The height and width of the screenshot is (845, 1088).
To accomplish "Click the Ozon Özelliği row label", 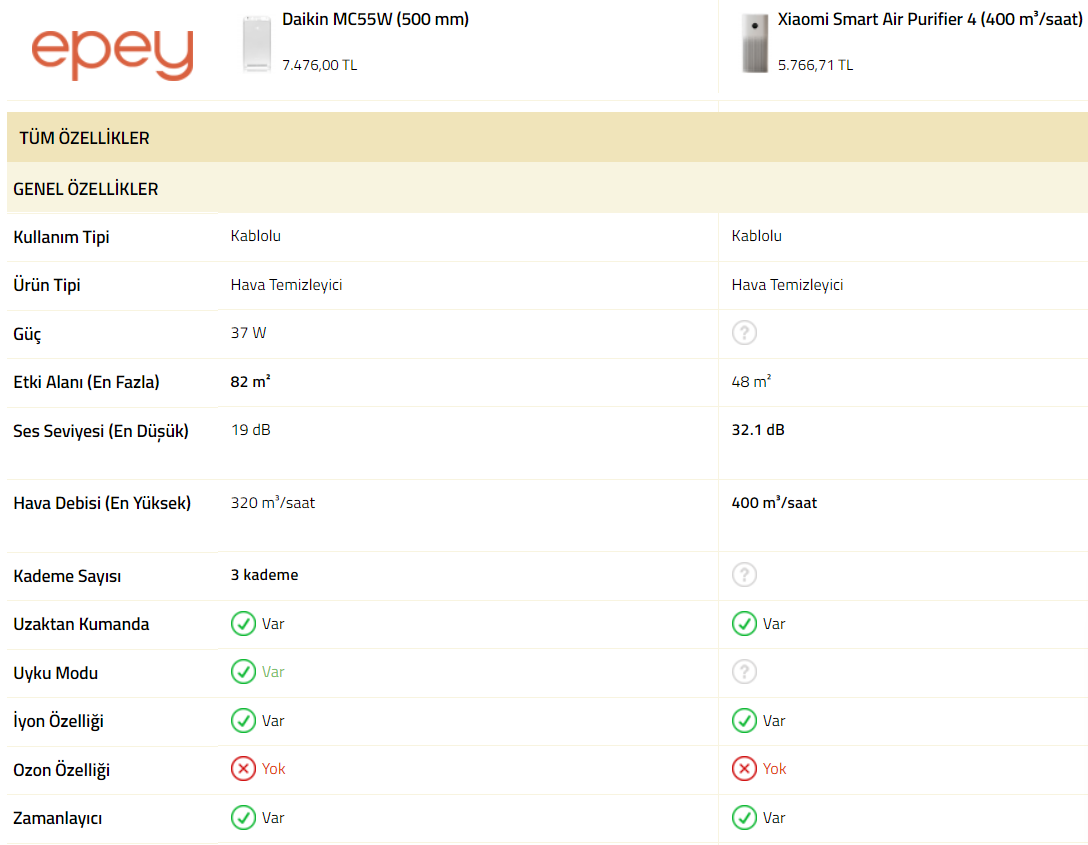I will [x=61, y=770].
